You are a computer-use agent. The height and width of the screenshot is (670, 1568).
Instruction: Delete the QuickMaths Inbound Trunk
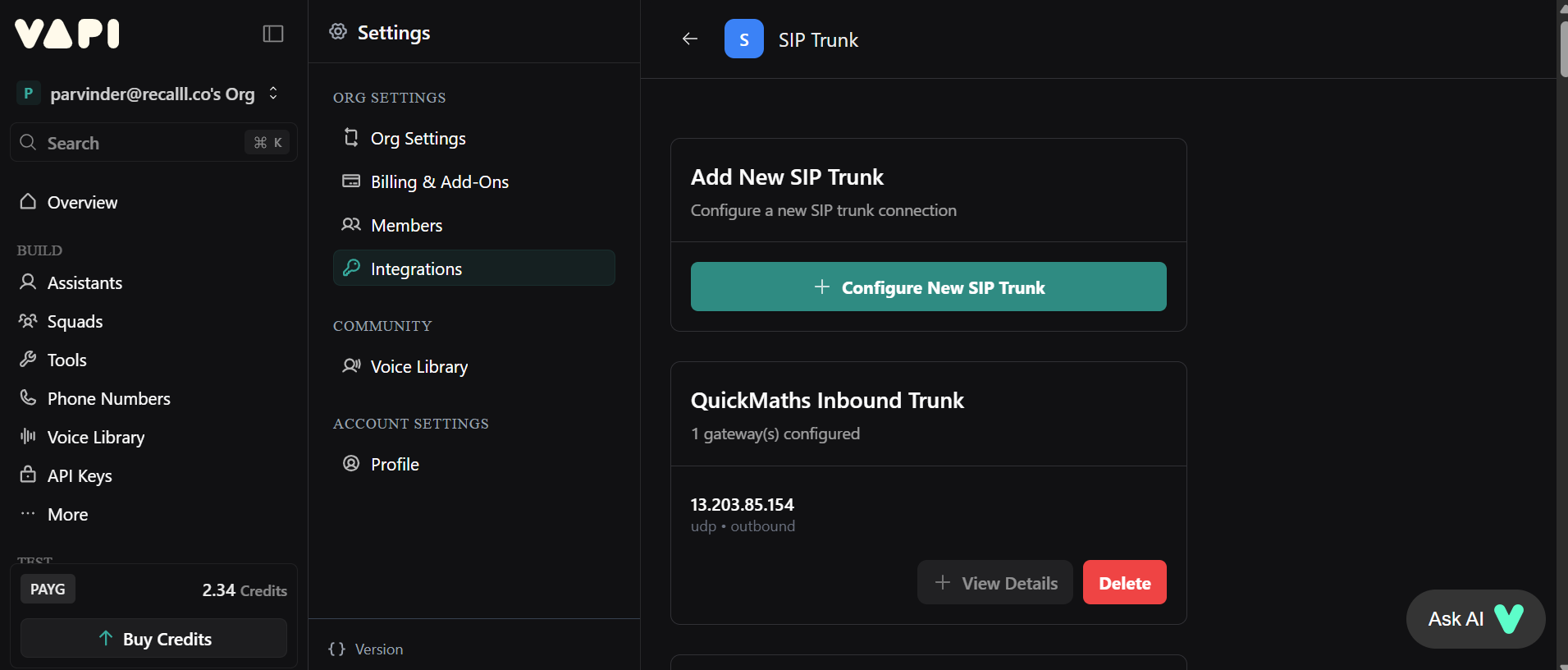pos(1124,582)
